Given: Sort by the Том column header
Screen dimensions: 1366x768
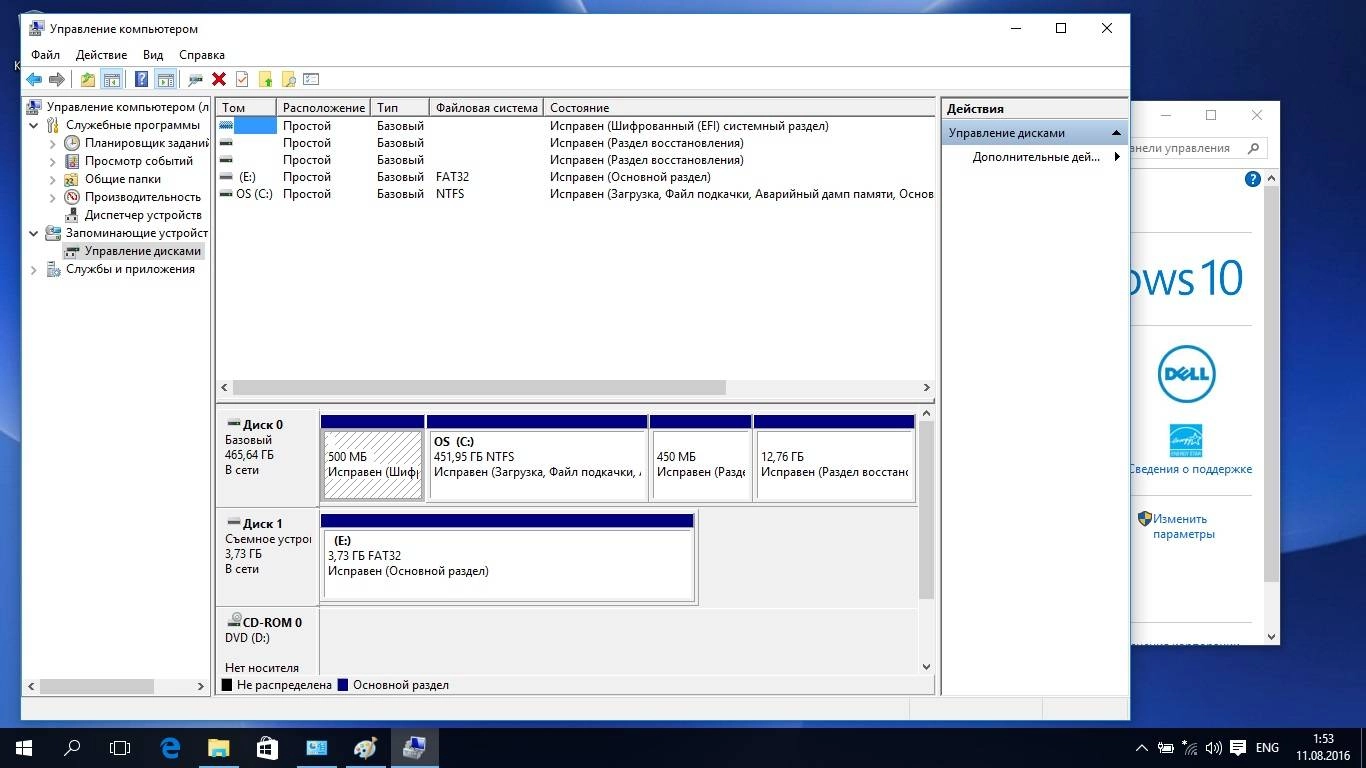Looking at the screenshot, I should point(246,107).
